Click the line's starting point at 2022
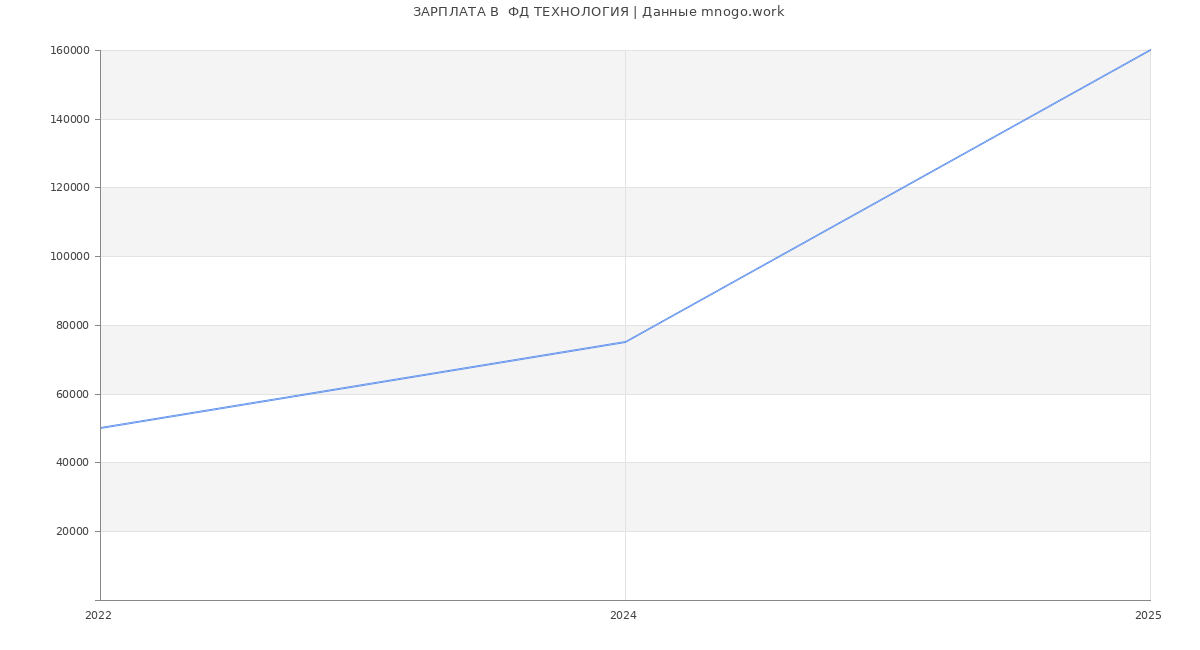 [101, 428]
